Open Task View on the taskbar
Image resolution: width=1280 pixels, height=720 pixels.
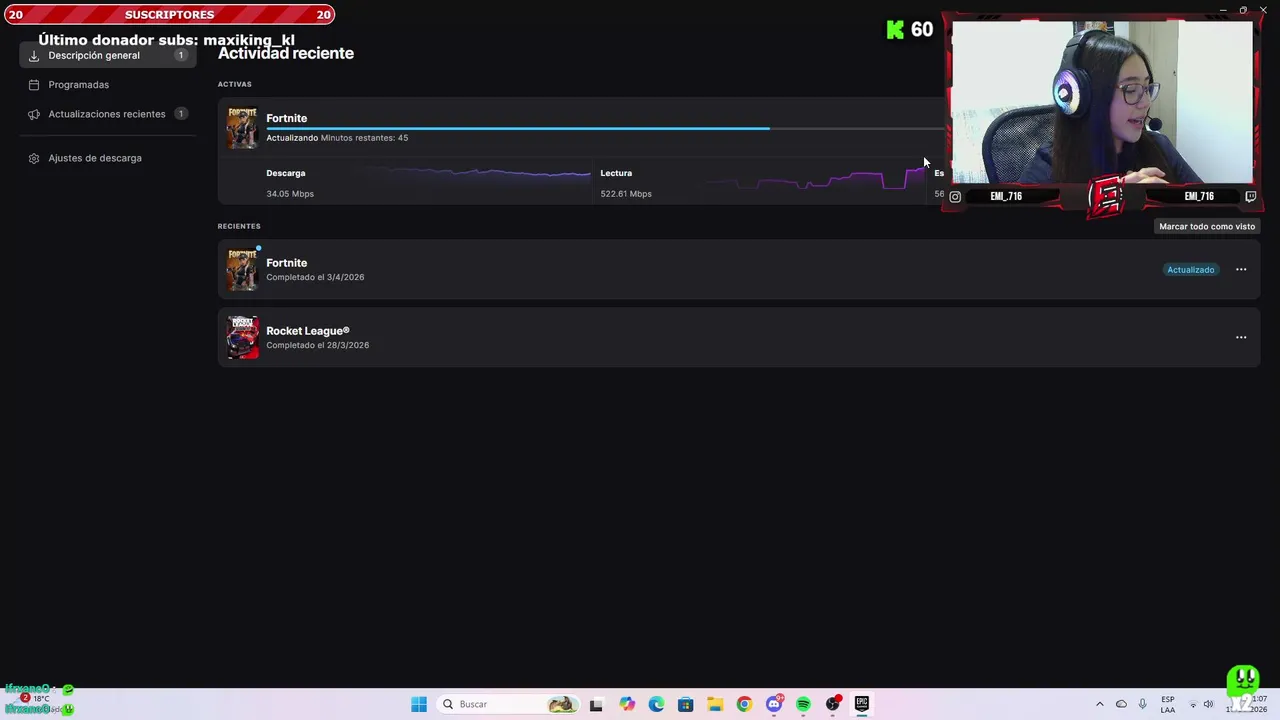[596, 704]
